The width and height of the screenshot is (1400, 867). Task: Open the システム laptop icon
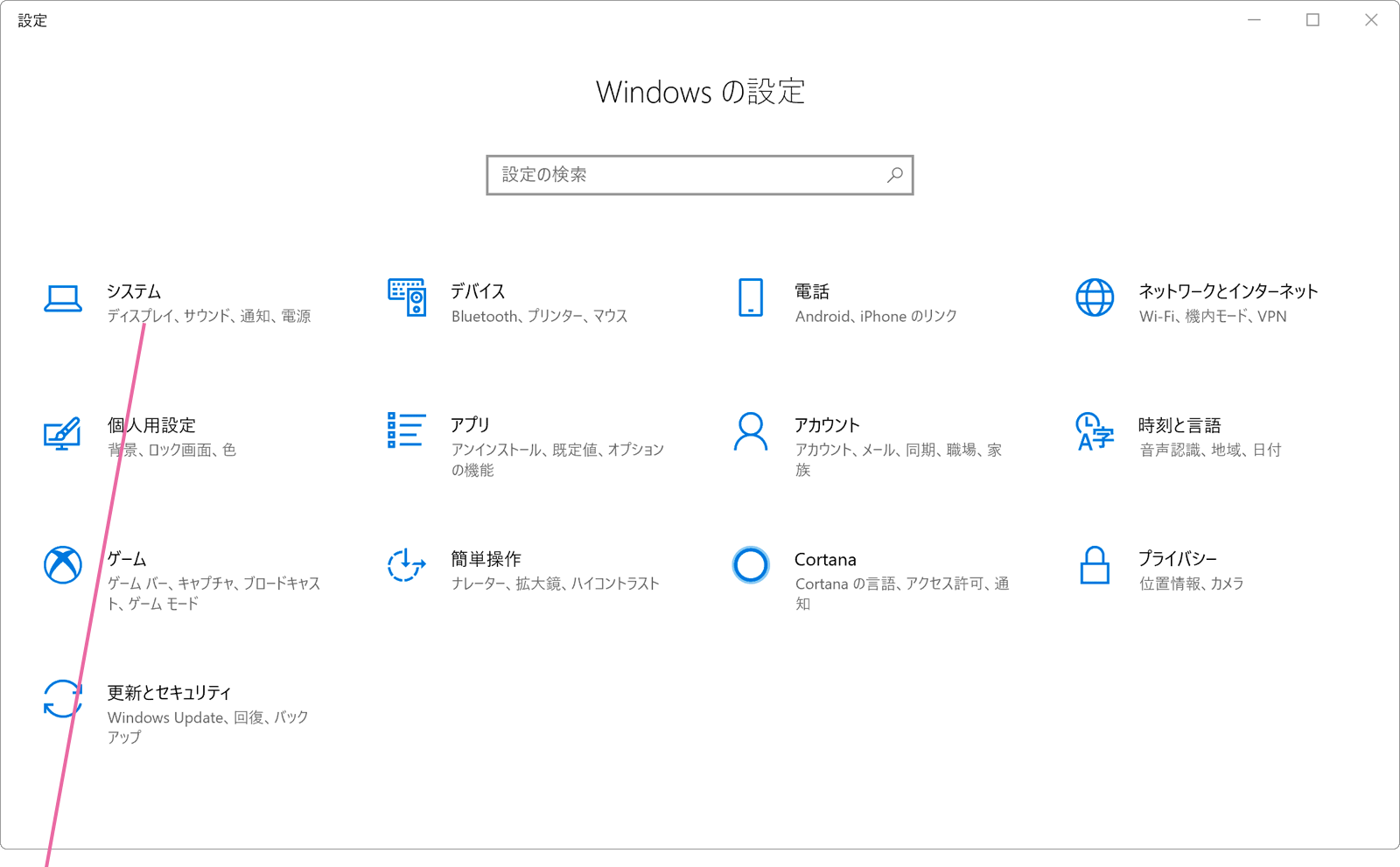pyautogui.click(x=63, y=299)
